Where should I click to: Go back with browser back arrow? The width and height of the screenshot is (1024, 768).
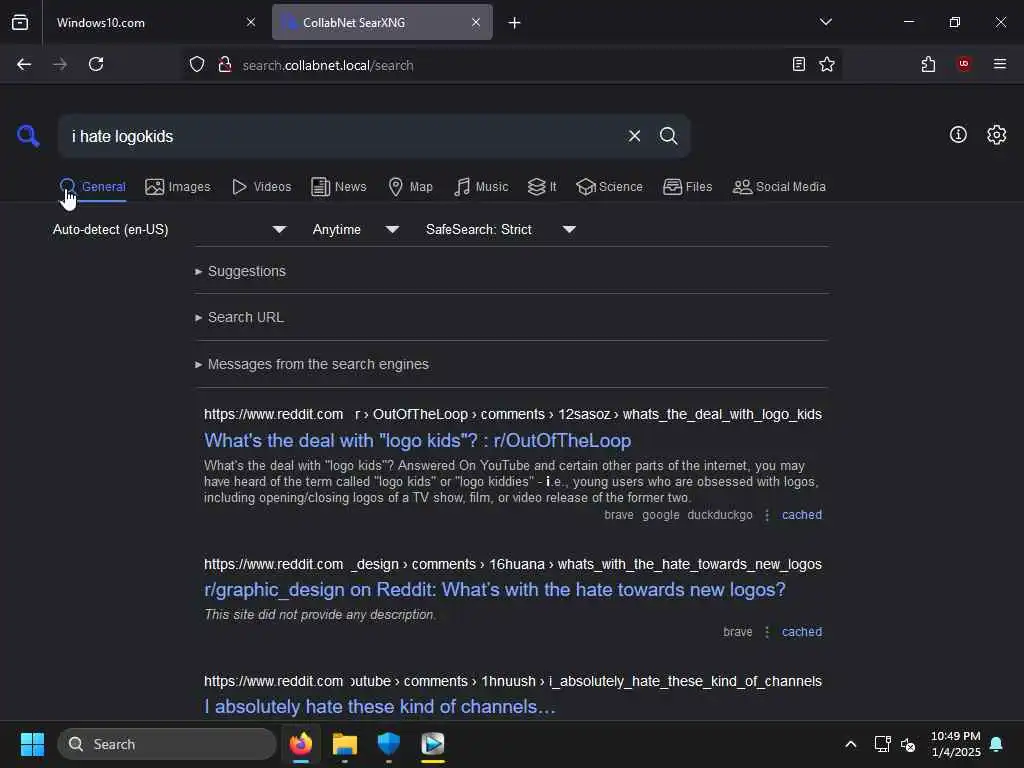pos(24,64)
